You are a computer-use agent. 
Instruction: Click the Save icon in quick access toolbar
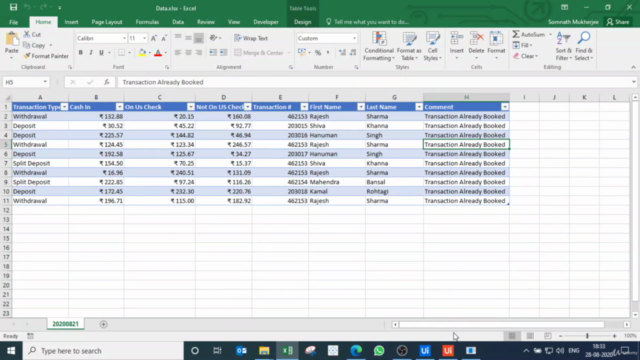13,7
